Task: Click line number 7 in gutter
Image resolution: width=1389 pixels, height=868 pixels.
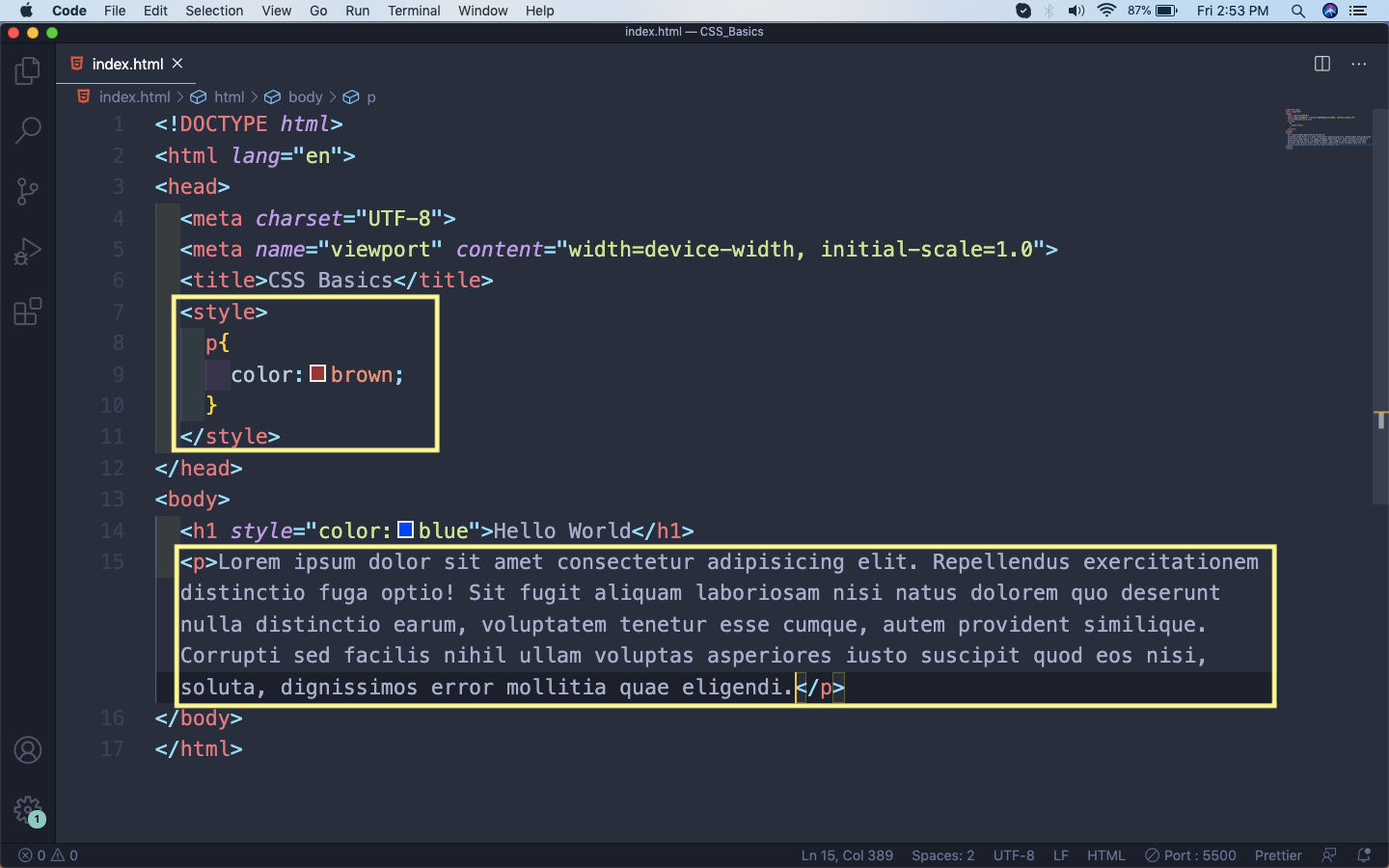Action: tap(118, 312)
